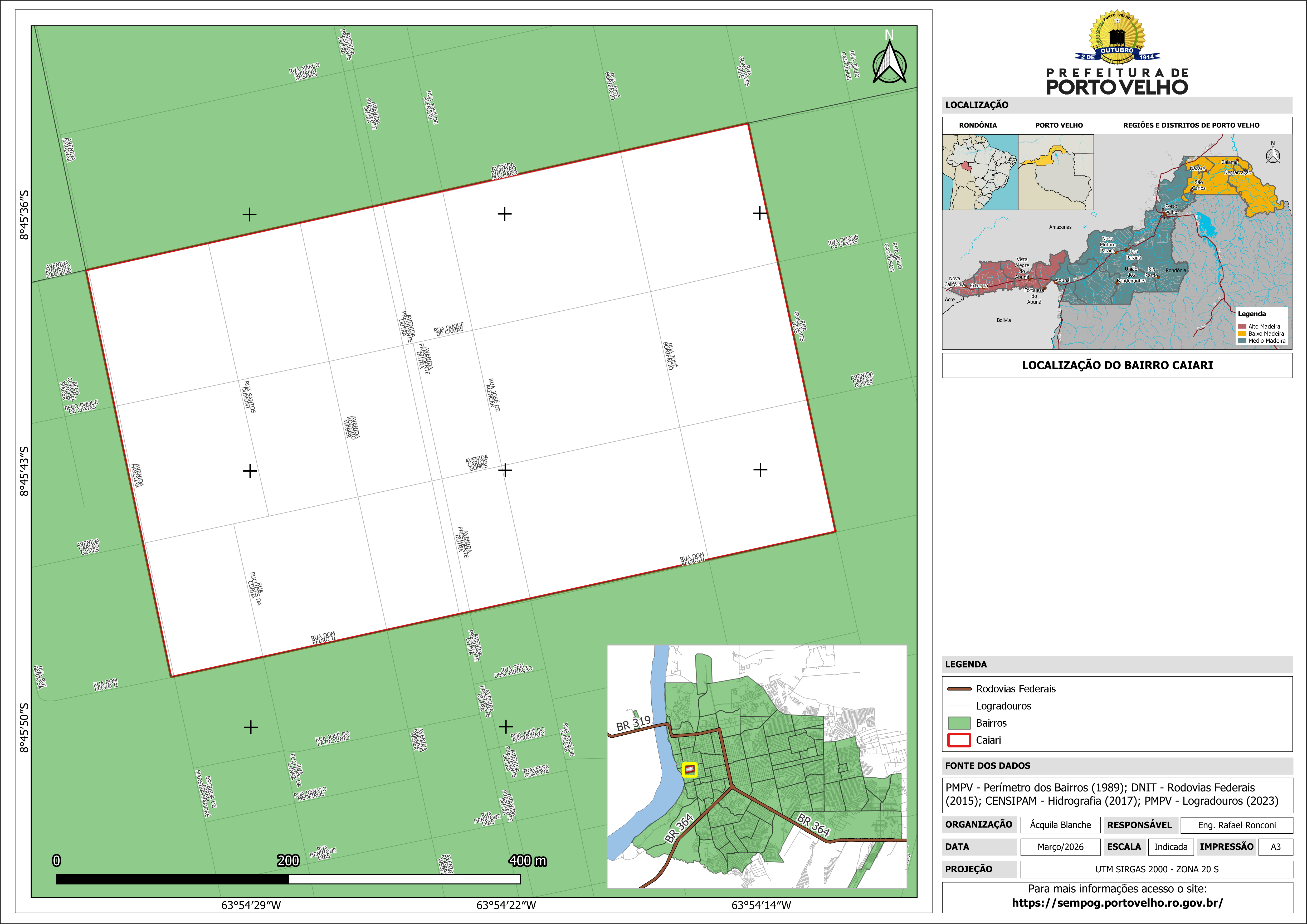Image resolution: width=1307 pixels, height=924 pixels.
Task: Click the crosshair grid marker near Avenida Carlos Gomes
Action: click(505, 470)
